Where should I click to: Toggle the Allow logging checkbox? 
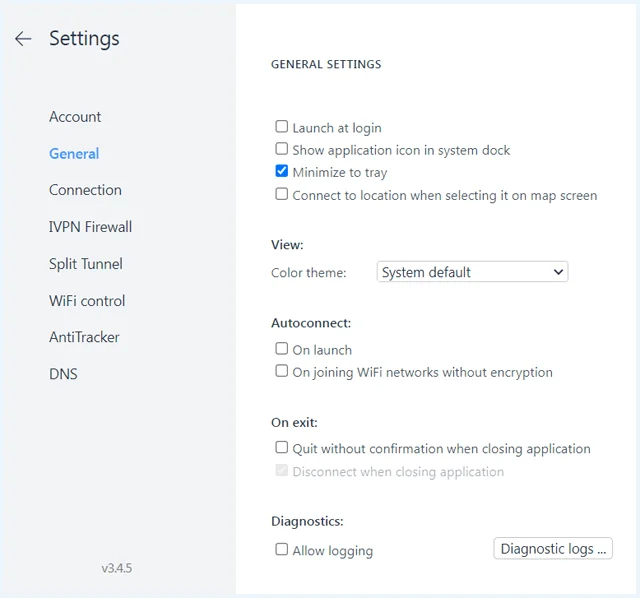coord(282,549)
